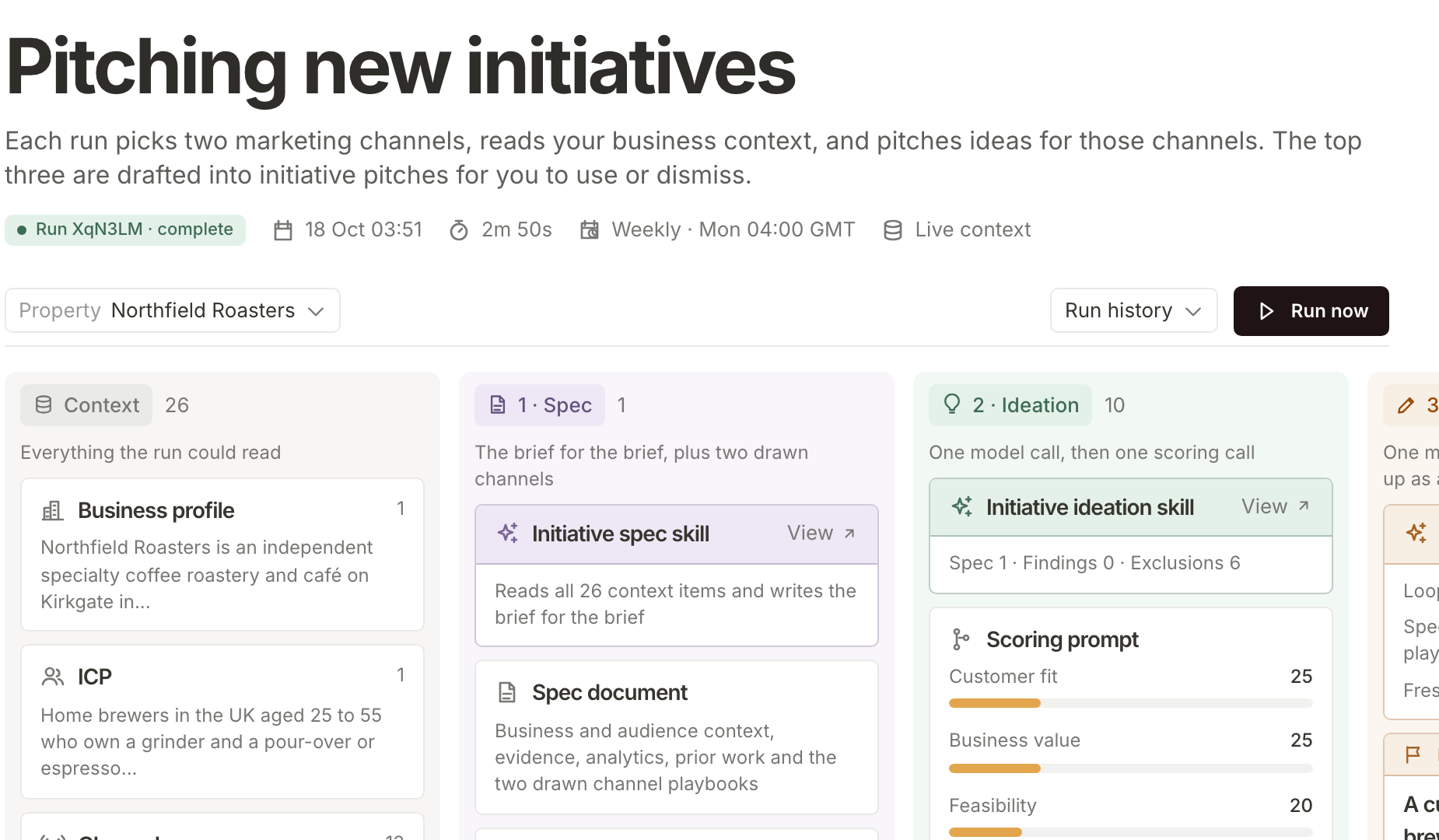Click the document icon in 1 · Spec chip
The image size is (1439, 840).
pyautogui.click(x=497, y=404)
